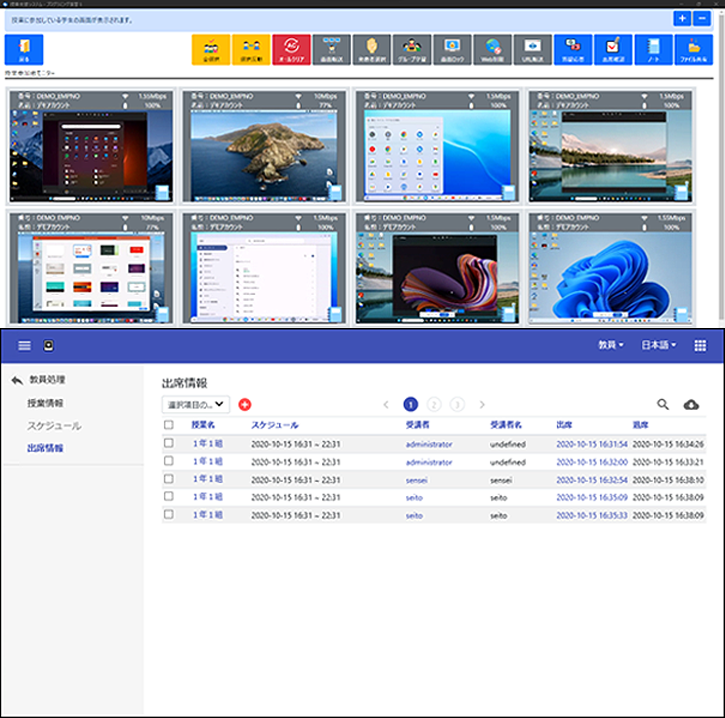Select スケジュール in the sidebar
Viewport: 725px width, 718px height.
pos(54,426)
